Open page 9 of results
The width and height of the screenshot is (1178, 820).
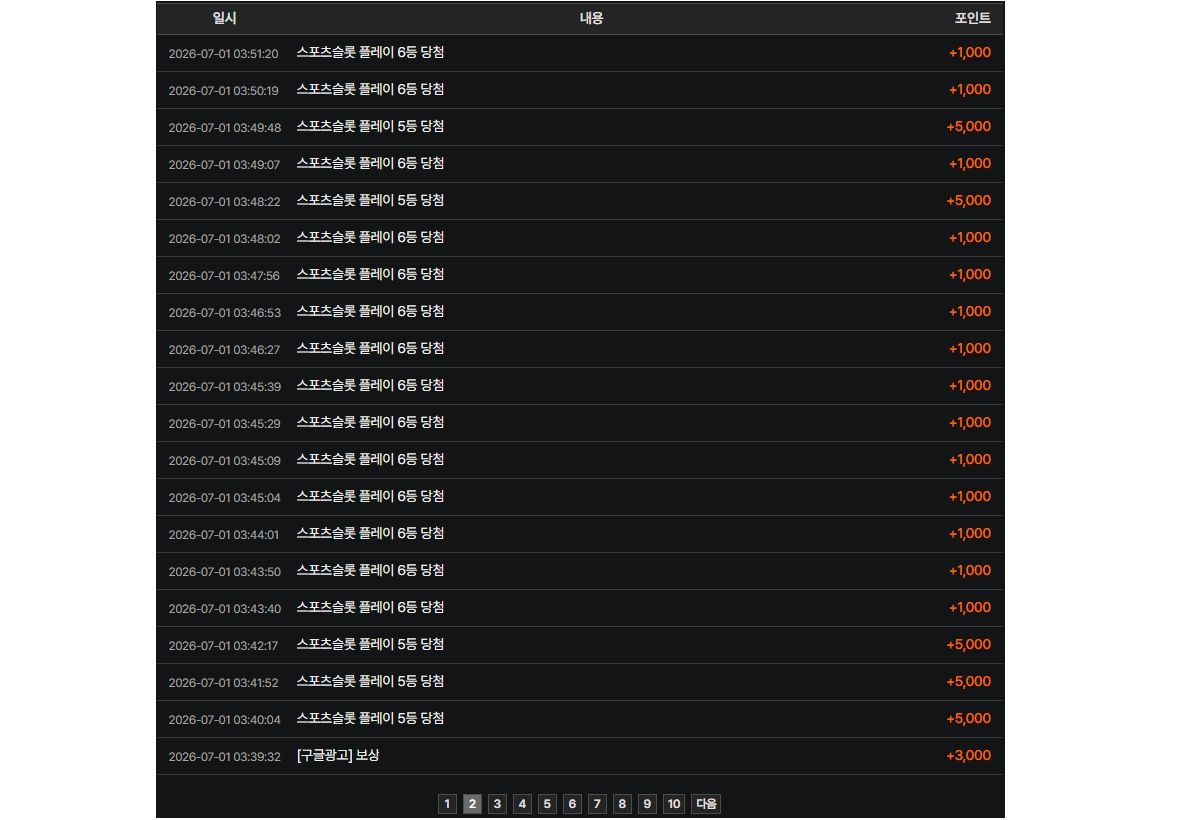(647, 803)
